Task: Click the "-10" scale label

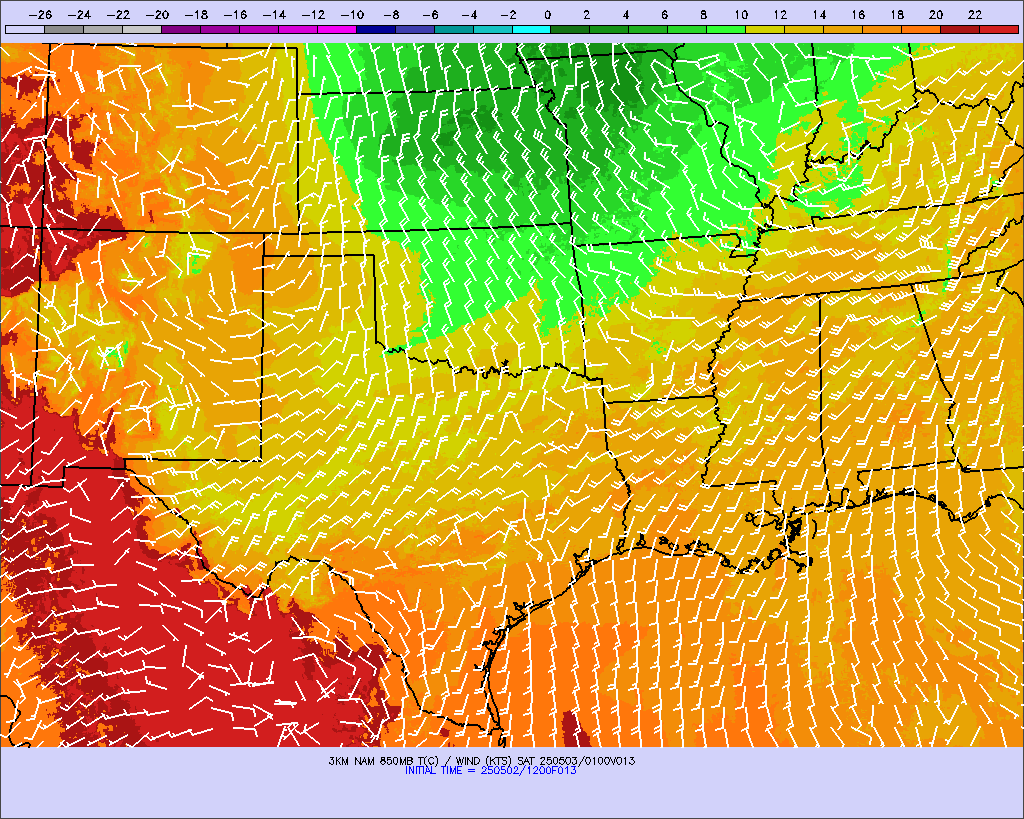Action: (352, 14)
